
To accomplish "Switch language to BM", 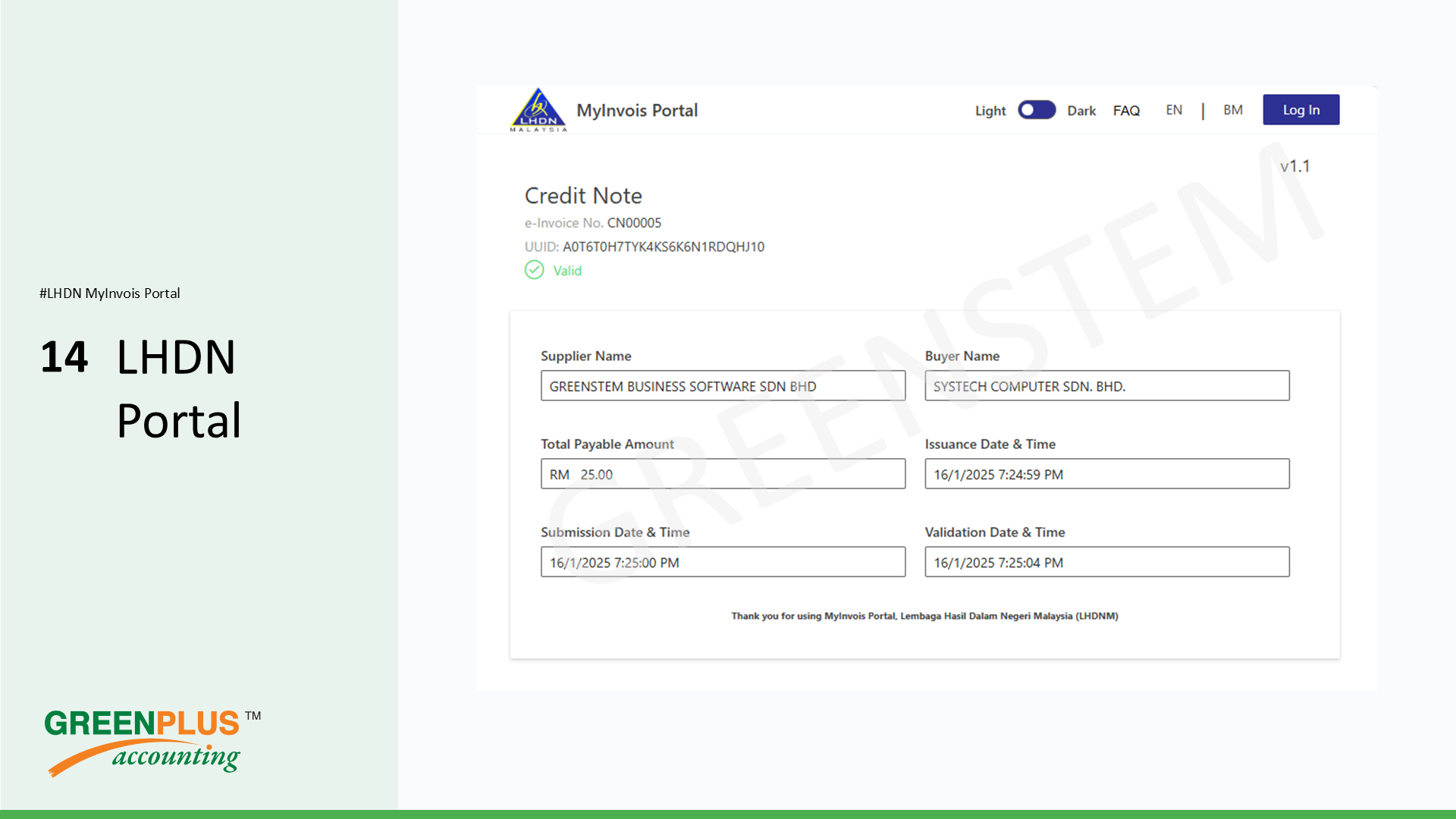I will click(x=1233, y=110).
